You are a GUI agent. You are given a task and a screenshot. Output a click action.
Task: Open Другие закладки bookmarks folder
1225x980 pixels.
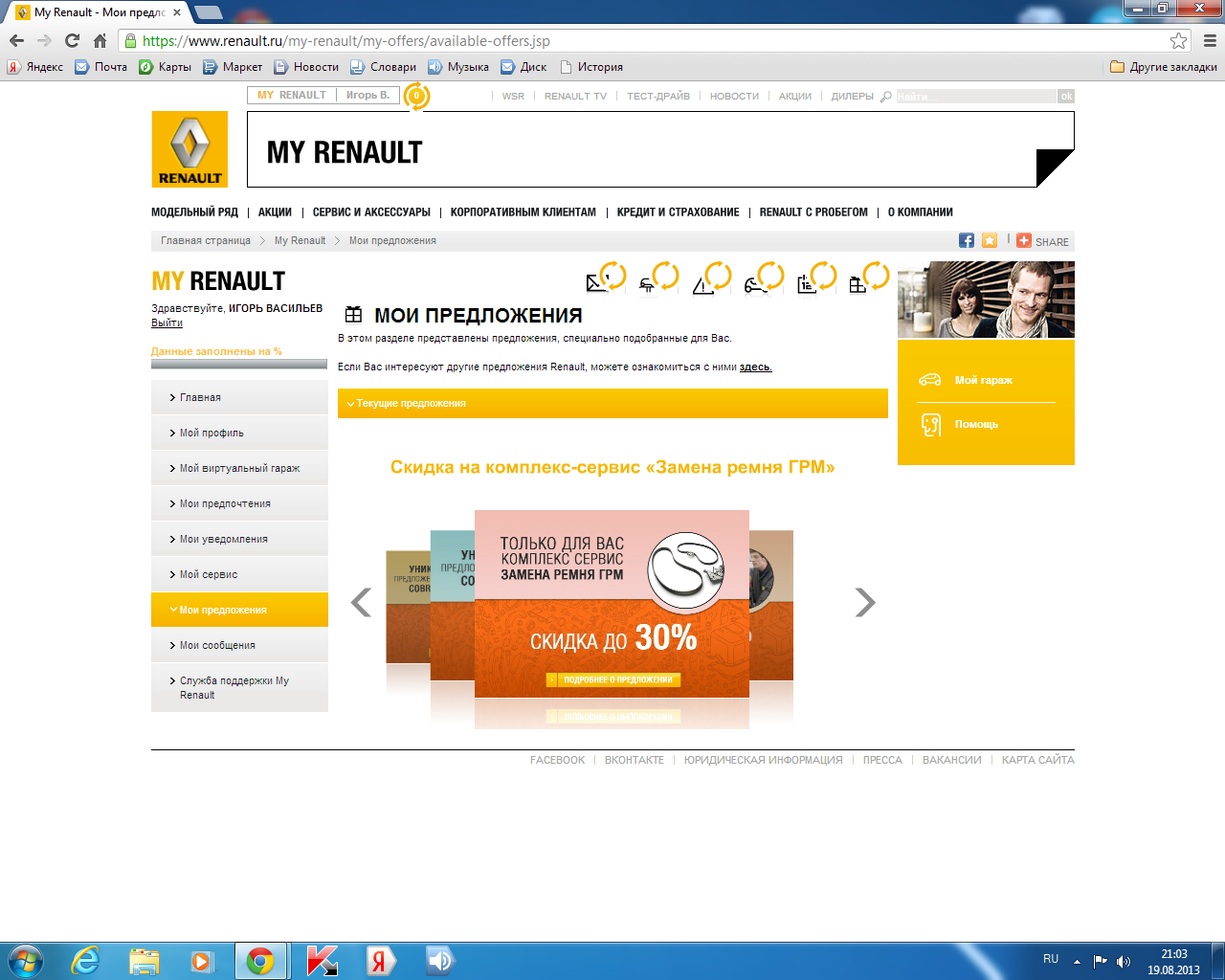point(1164,67)
